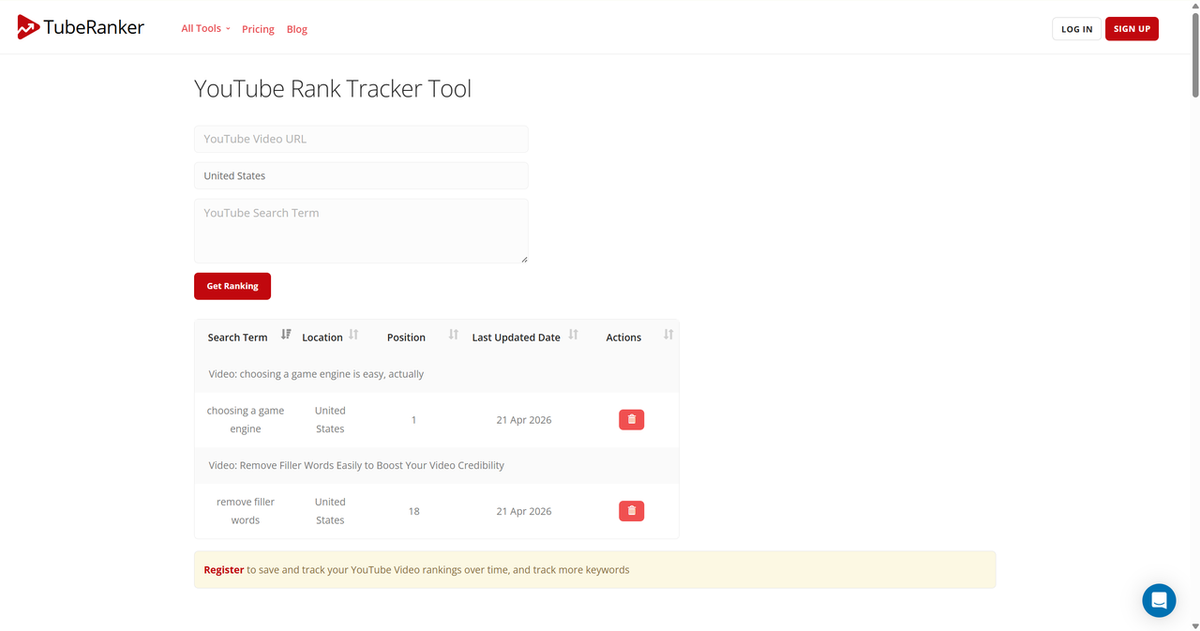
Task: Delete the 'choosing a game engine' row
Action: [x=631, y=420]
